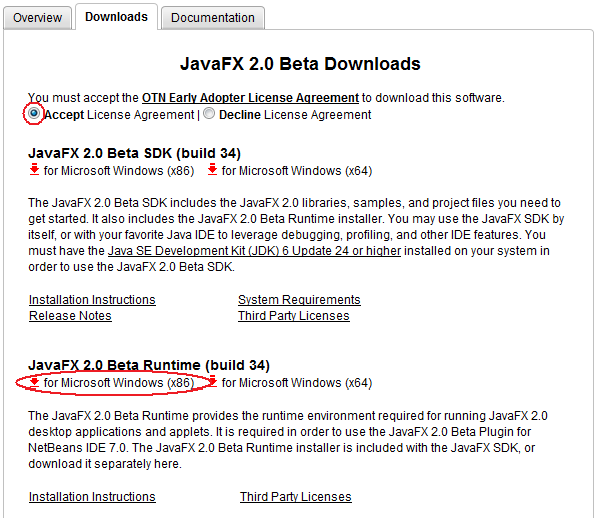This screenshot has width=601, height=518.
Task: Open Installation Instructions under the Beta SDK section
Action: (92, 300)
